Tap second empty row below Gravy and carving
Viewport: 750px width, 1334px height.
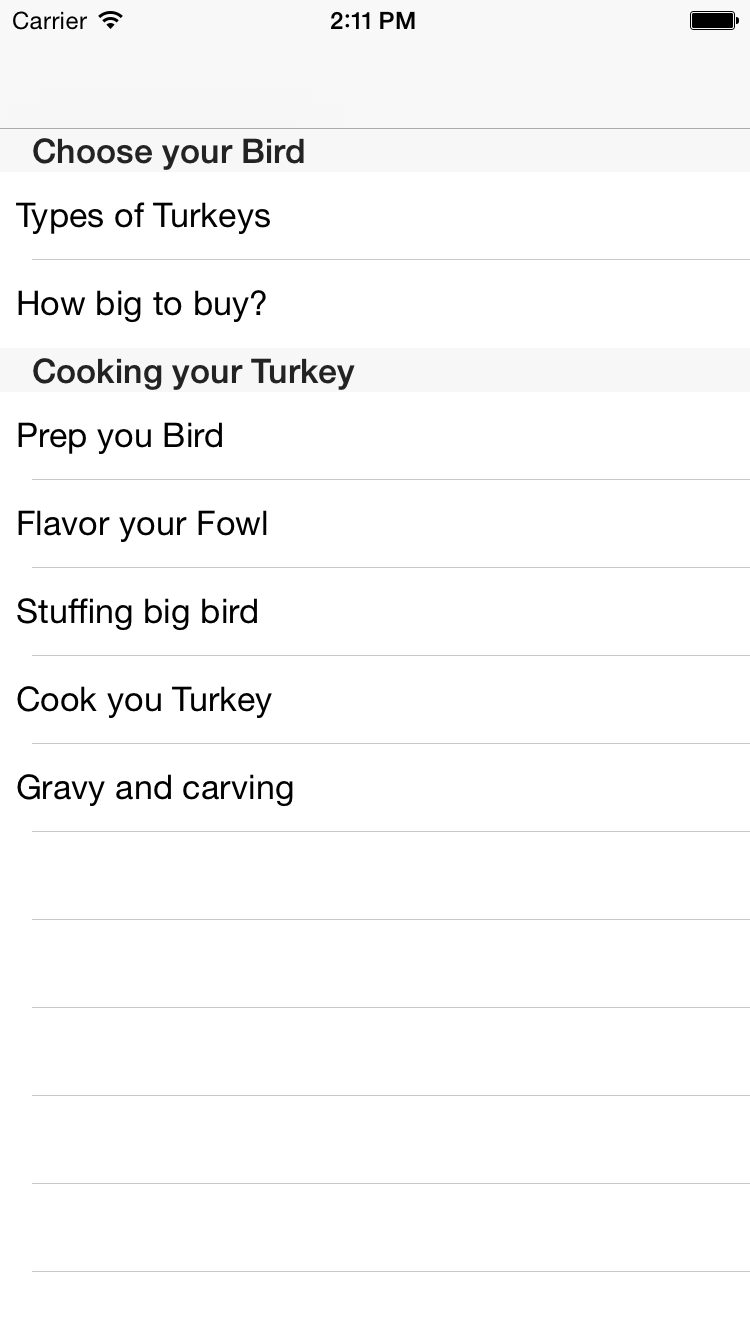[375, 964]
